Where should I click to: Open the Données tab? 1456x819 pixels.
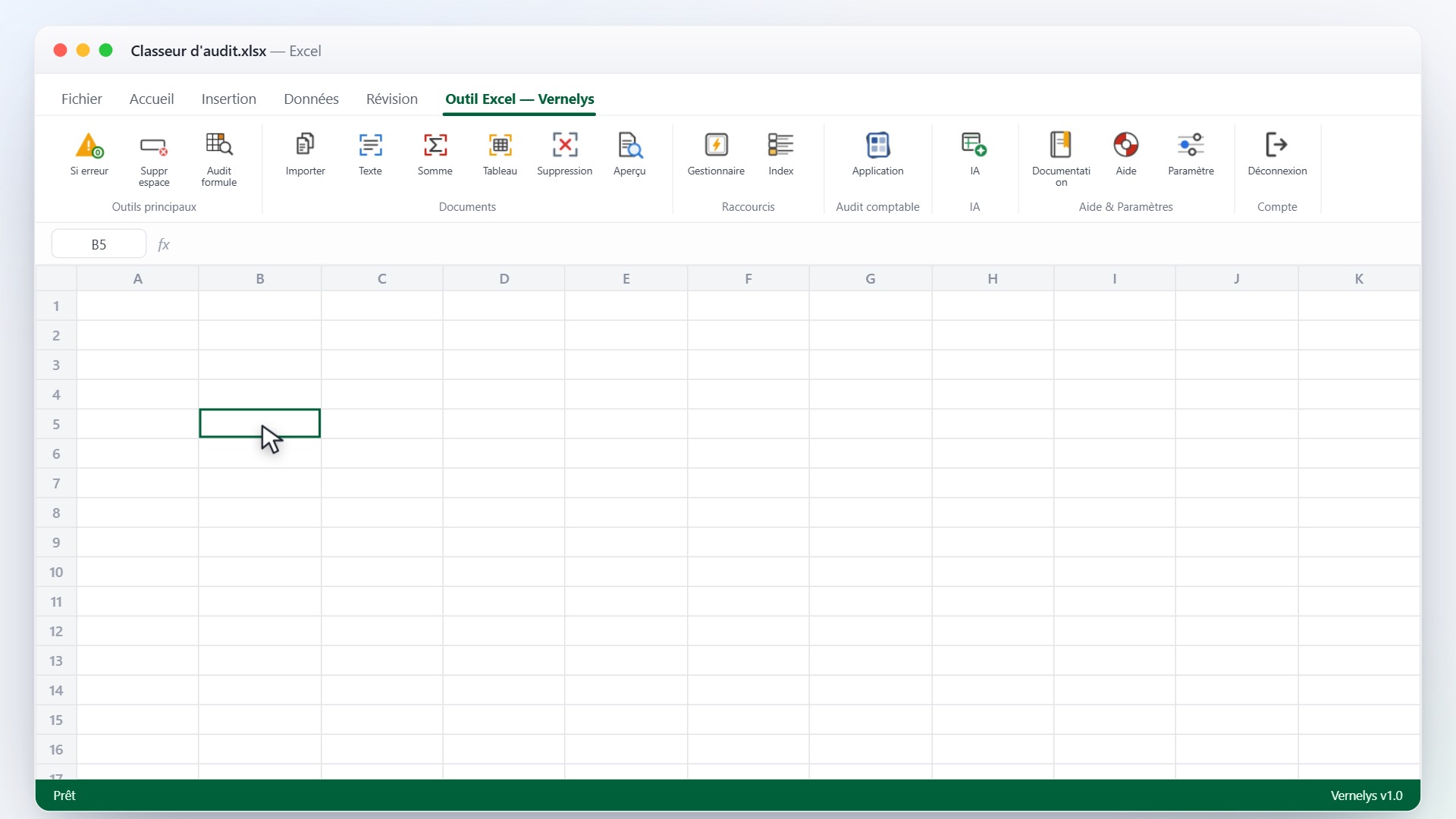pyautogui.click(x=311, y=99)
